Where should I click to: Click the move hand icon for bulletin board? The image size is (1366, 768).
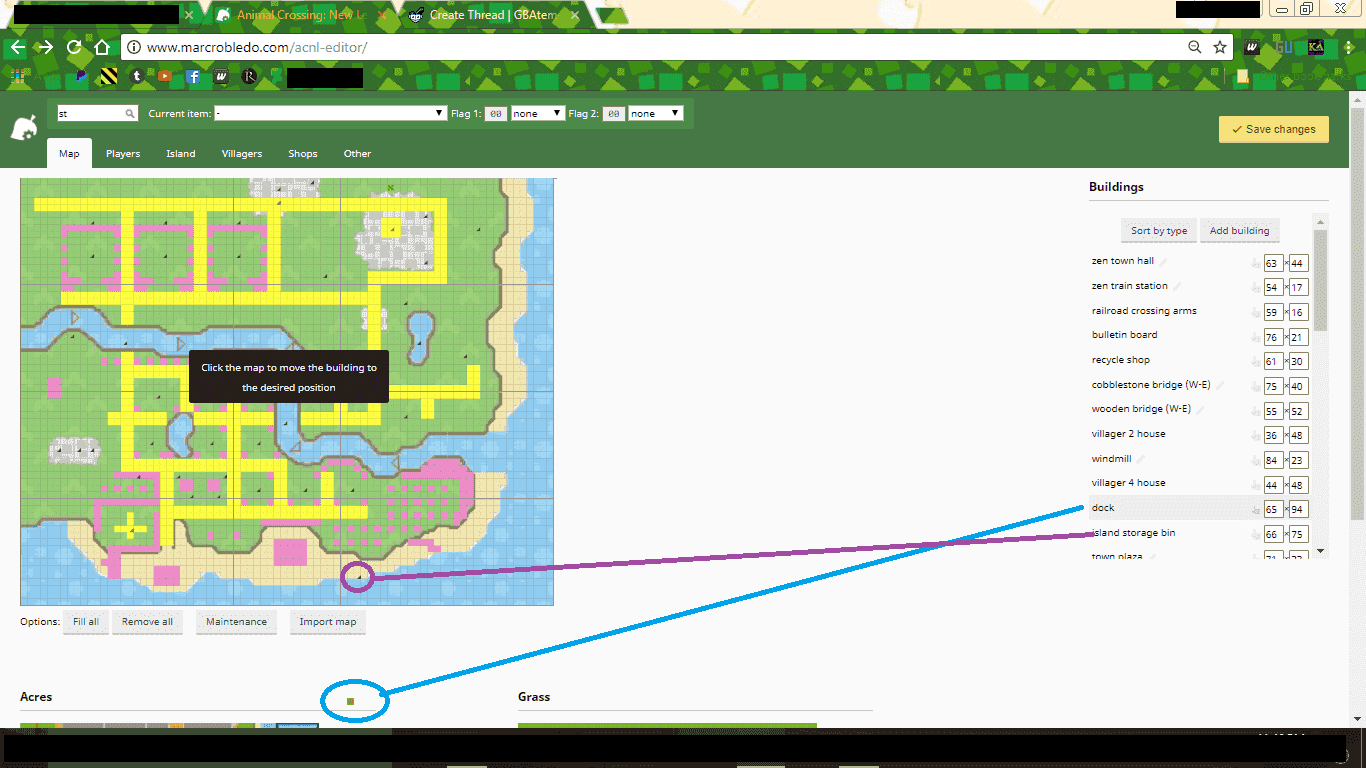click(x=1256, y=338)
